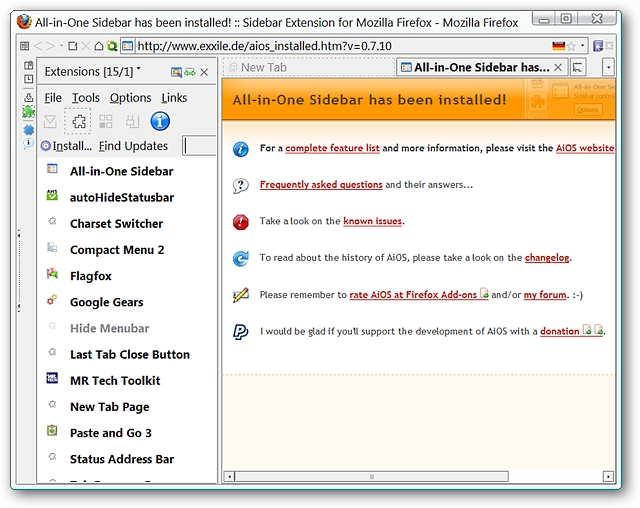Open the back/forward history dropdown arrow
Screen dimensions: 640x508
point(61,45)
